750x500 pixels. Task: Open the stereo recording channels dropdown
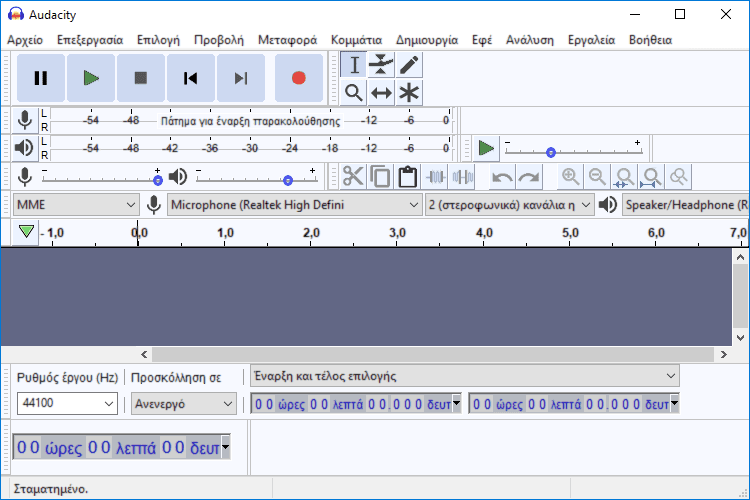click(x=510, y=205)
